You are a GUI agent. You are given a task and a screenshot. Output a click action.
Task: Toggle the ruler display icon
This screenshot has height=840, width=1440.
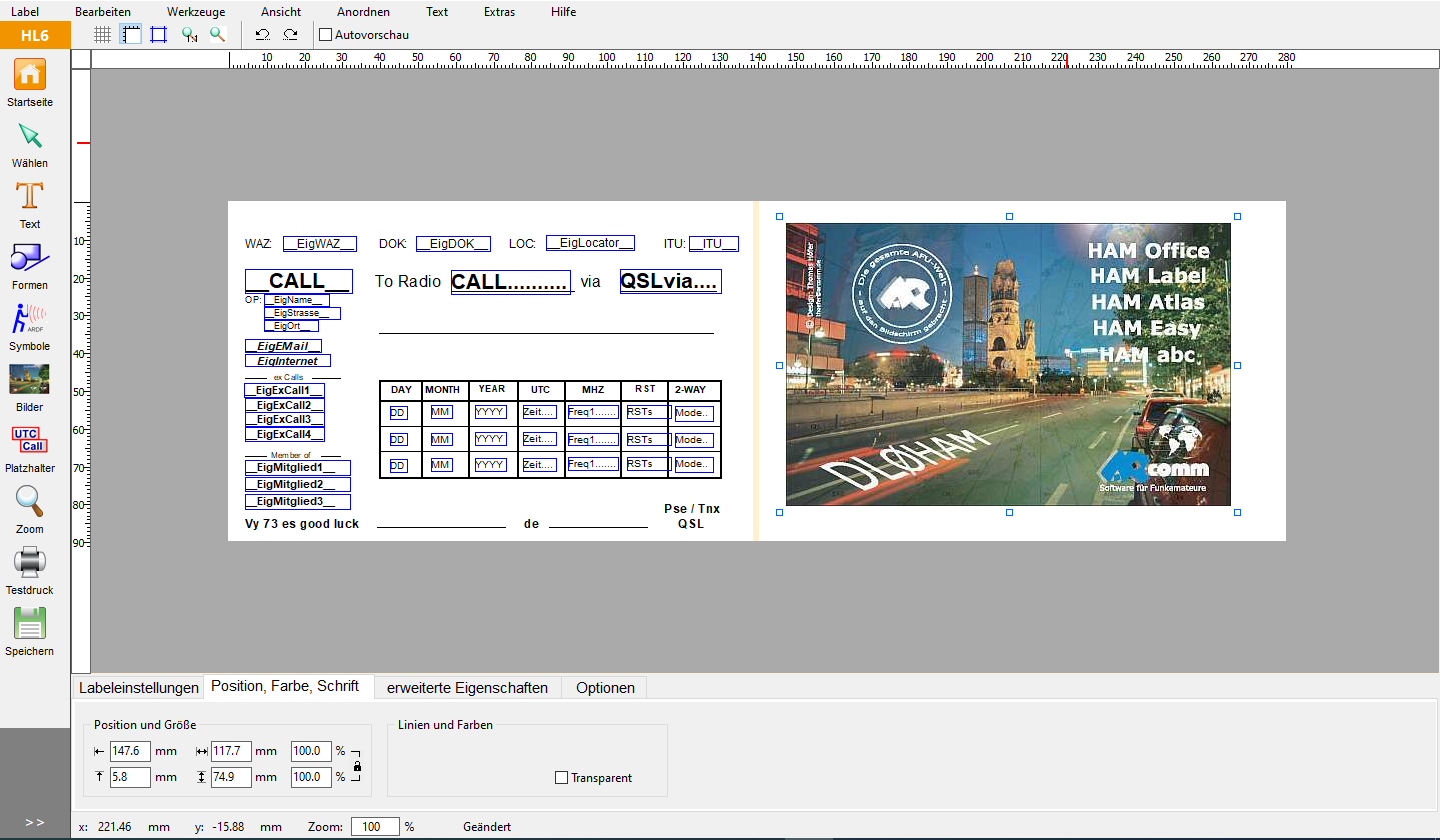click(x=130, y=34)
